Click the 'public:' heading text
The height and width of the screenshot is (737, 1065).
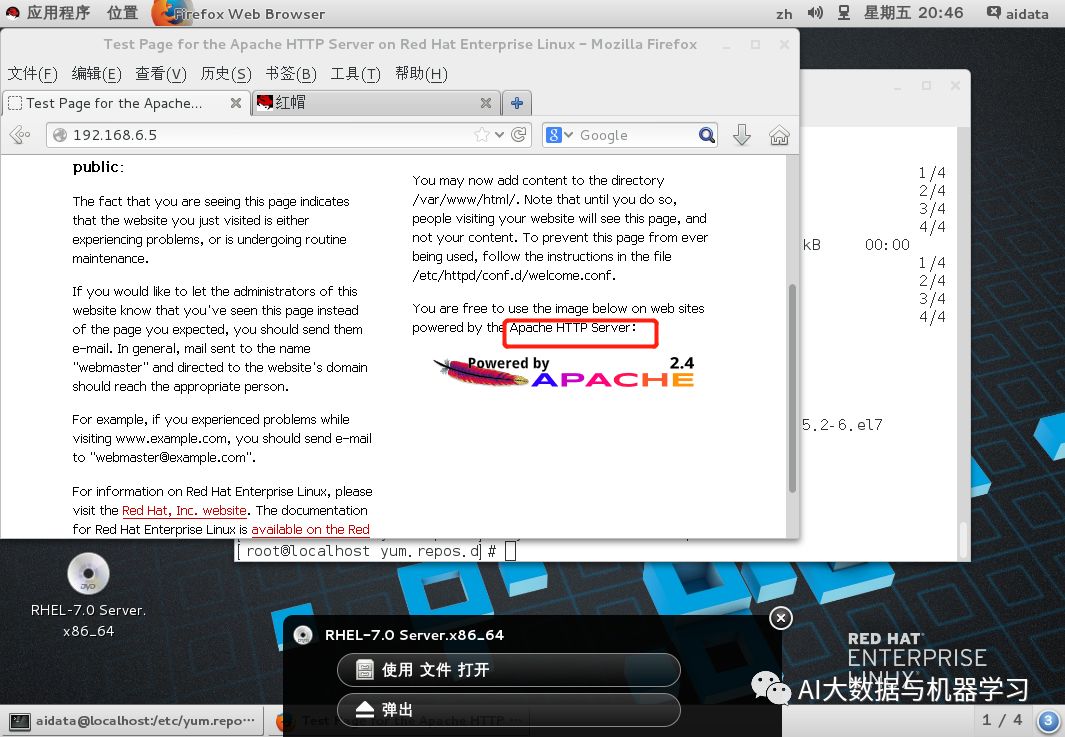tap(98, 167)
